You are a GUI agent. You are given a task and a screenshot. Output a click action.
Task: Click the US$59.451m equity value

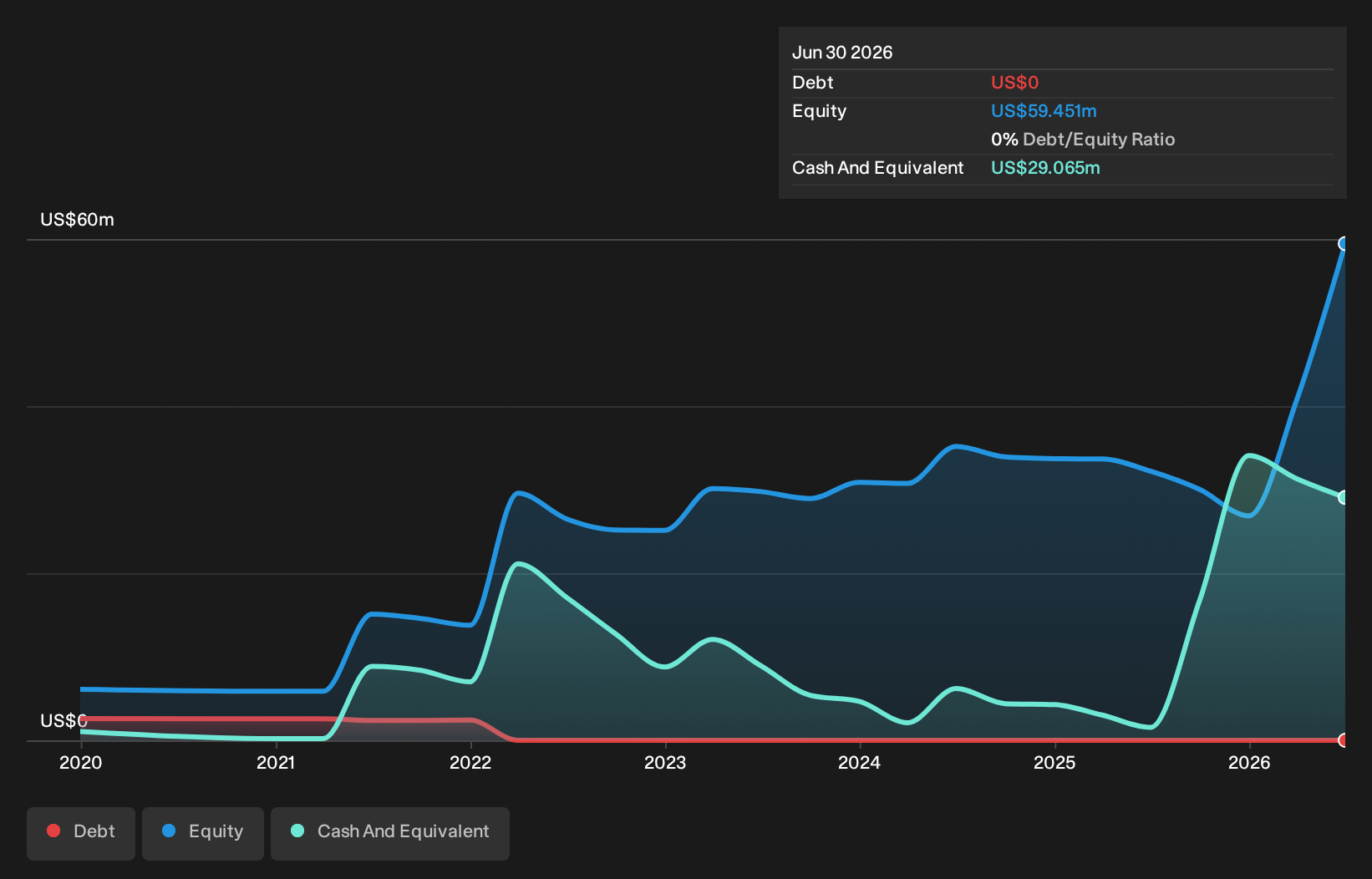click(1044, 111)
